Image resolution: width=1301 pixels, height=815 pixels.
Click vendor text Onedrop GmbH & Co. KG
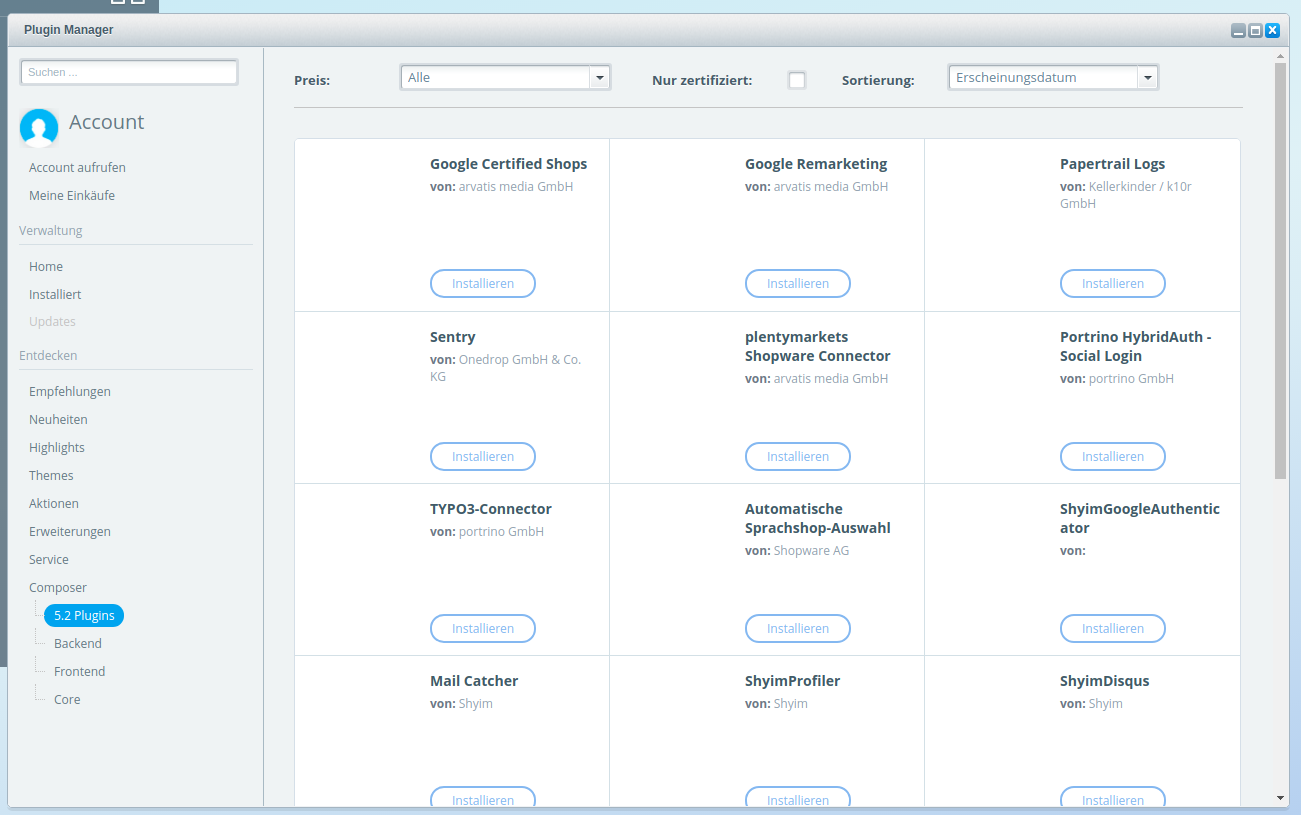[x=505, y=368]
